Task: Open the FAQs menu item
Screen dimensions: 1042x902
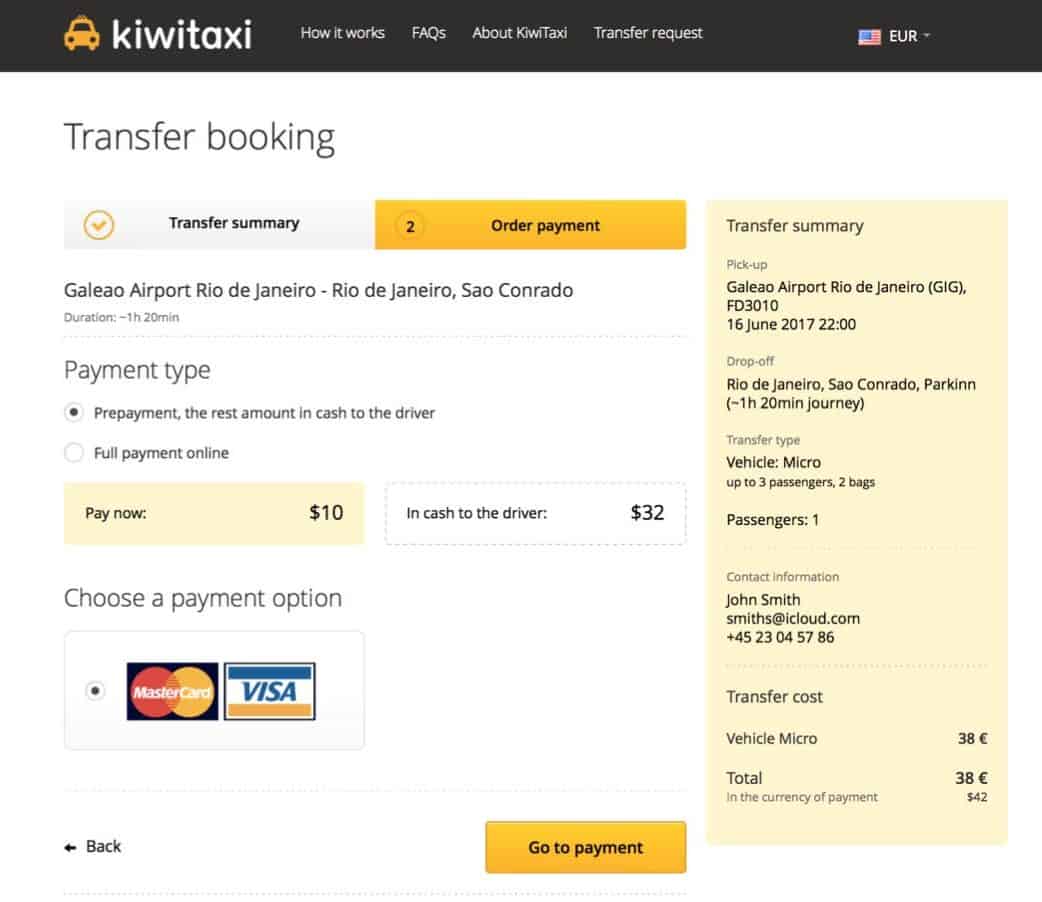Action: click(x=428, y=33)
